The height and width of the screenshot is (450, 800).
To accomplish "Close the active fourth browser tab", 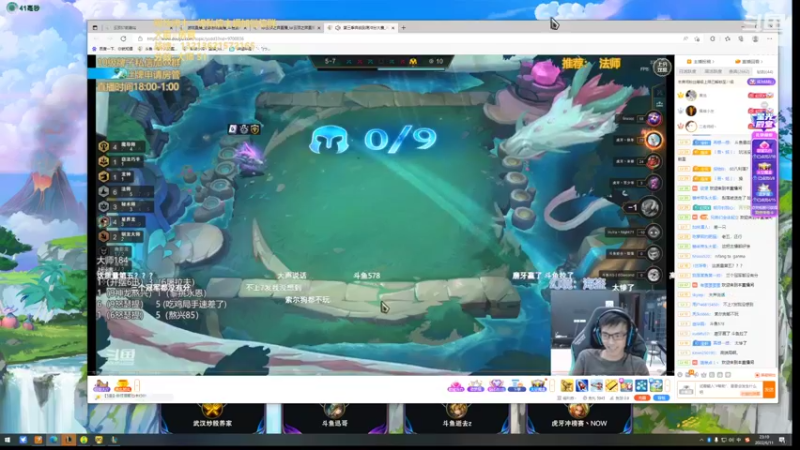I will point(393,28).
